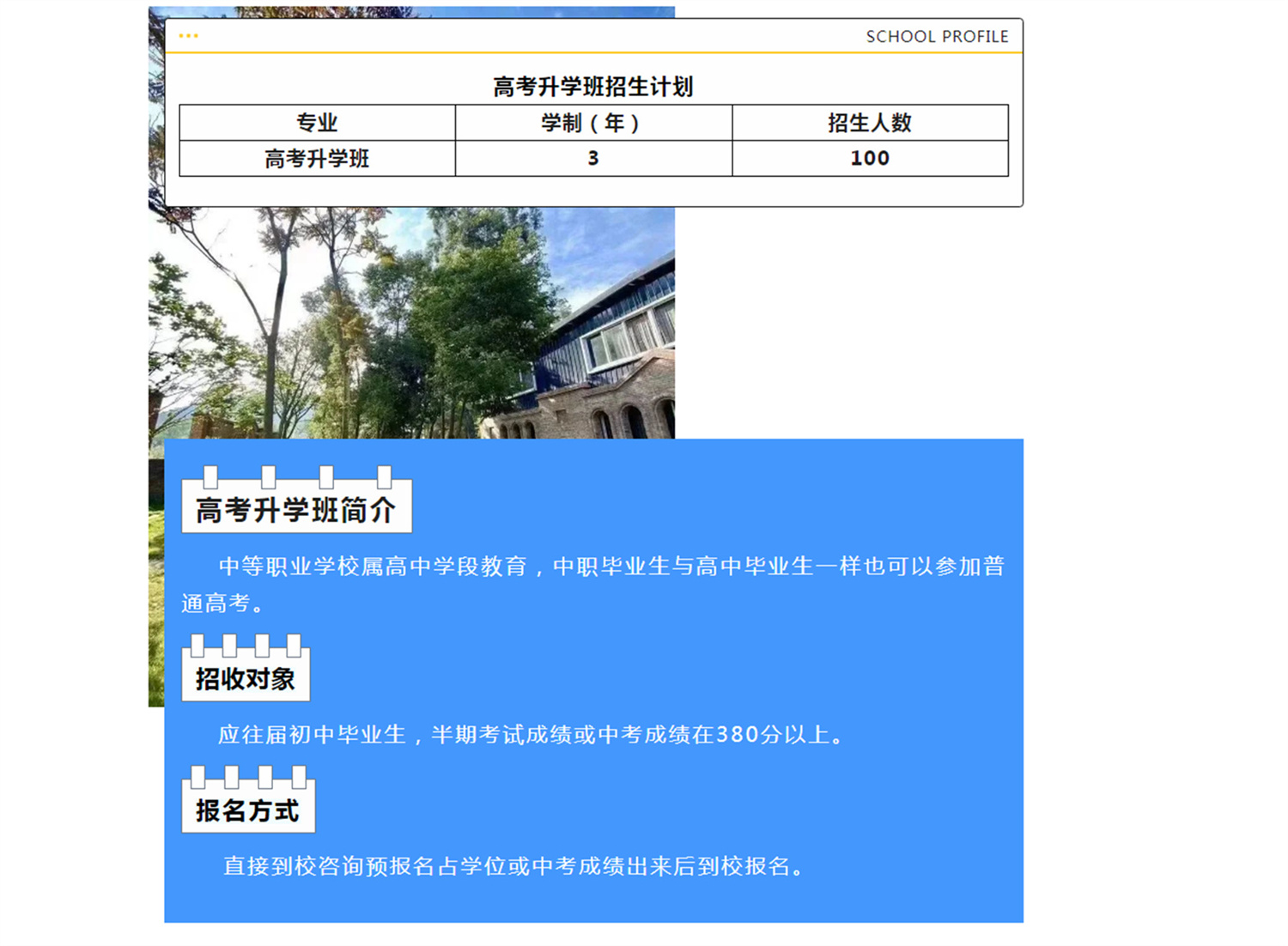
Task: Click the 高考升学班简介 calendar tag
Action: 296,510
